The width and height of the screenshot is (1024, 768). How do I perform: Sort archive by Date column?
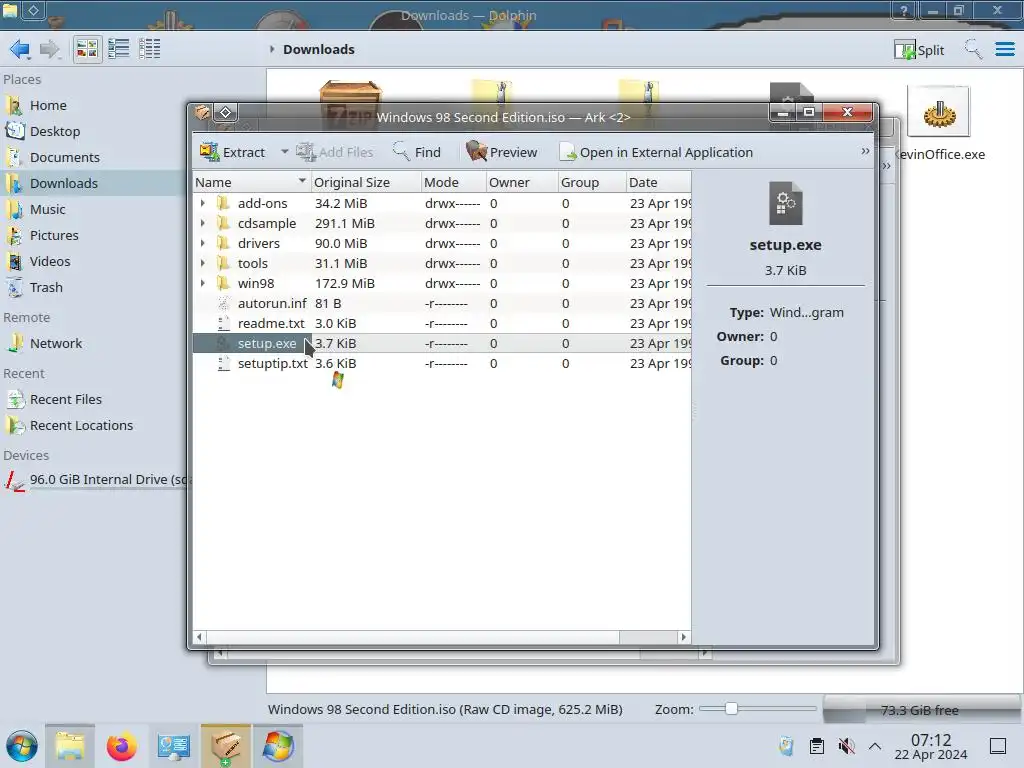[658, 182]
